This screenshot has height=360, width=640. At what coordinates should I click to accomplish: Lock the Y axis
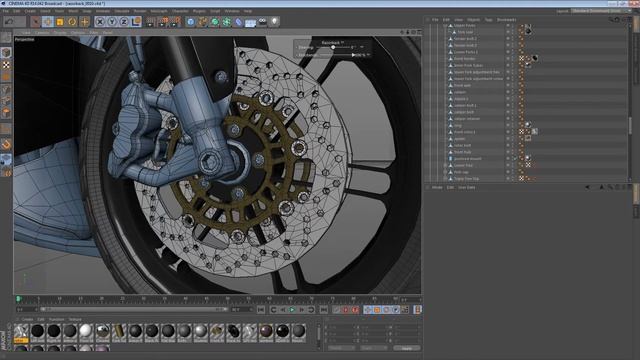tap(112, 21)
